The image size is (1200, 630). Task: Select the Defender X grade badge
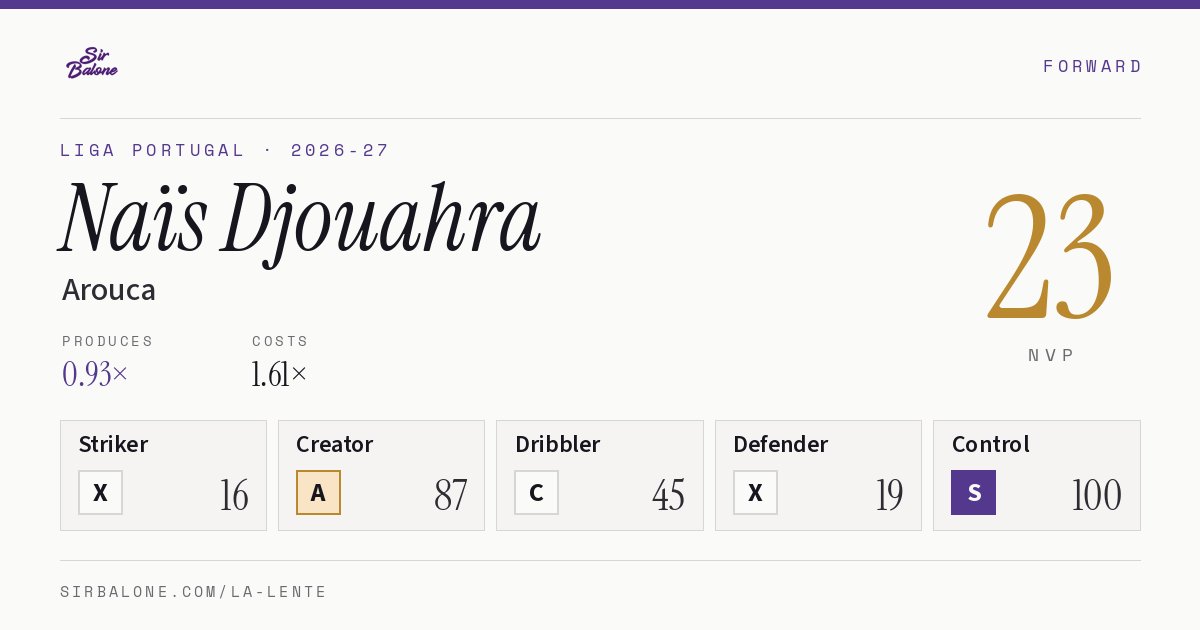pyautogui.click(x=755, y=492)
